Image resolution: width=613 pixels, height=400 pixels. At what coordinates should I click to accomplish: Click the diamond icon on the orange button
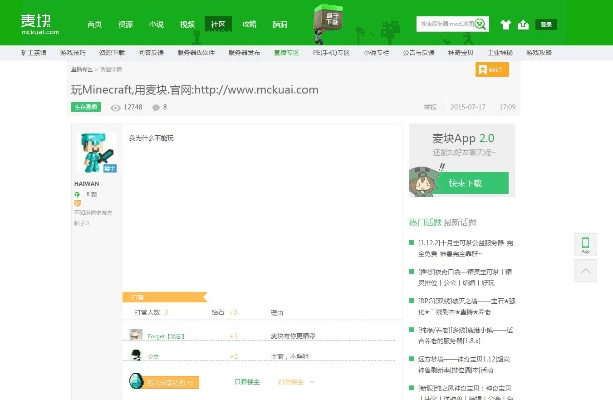136,381
